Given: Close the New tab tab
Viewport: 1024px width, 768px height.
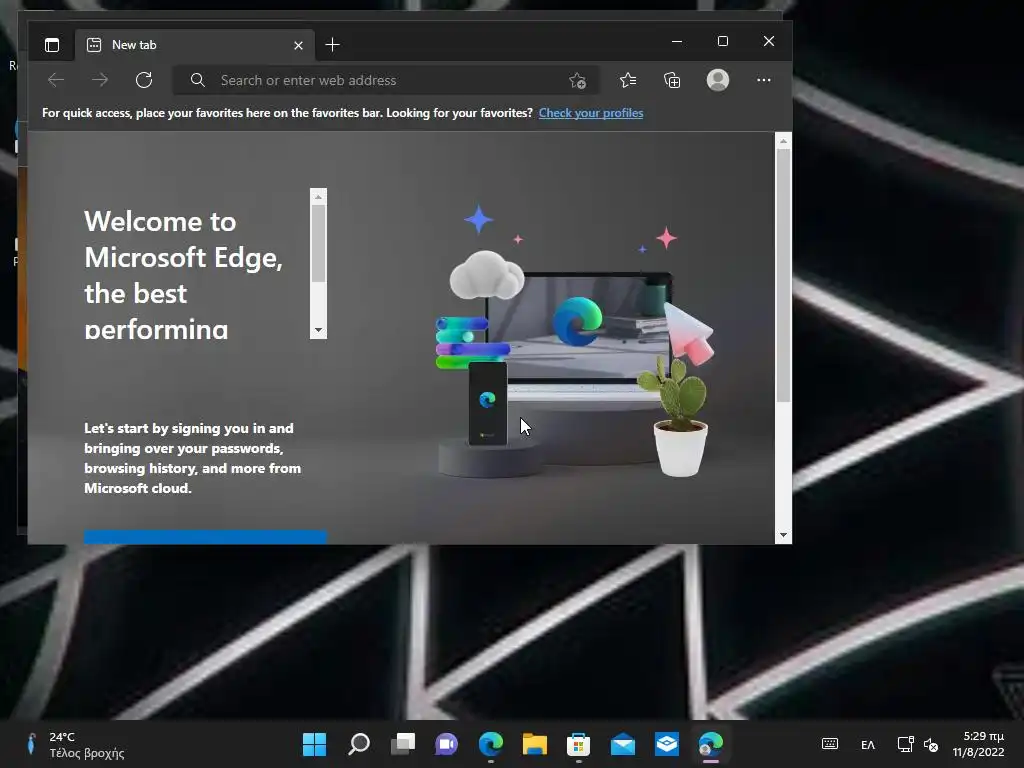Looking at the screenshot, I should (298, 45).
